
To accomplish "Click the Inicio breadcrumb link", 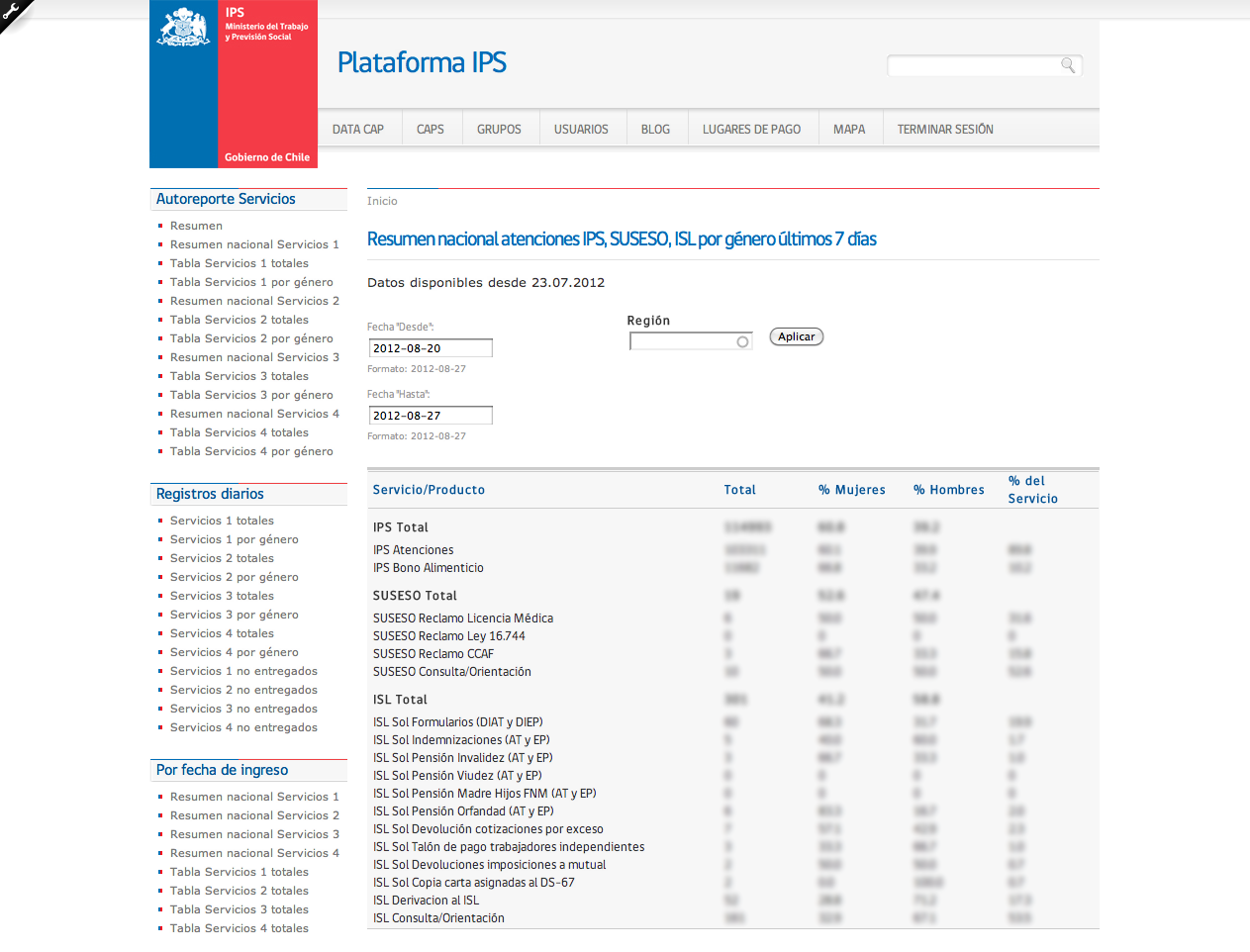I will pos(381,201).
